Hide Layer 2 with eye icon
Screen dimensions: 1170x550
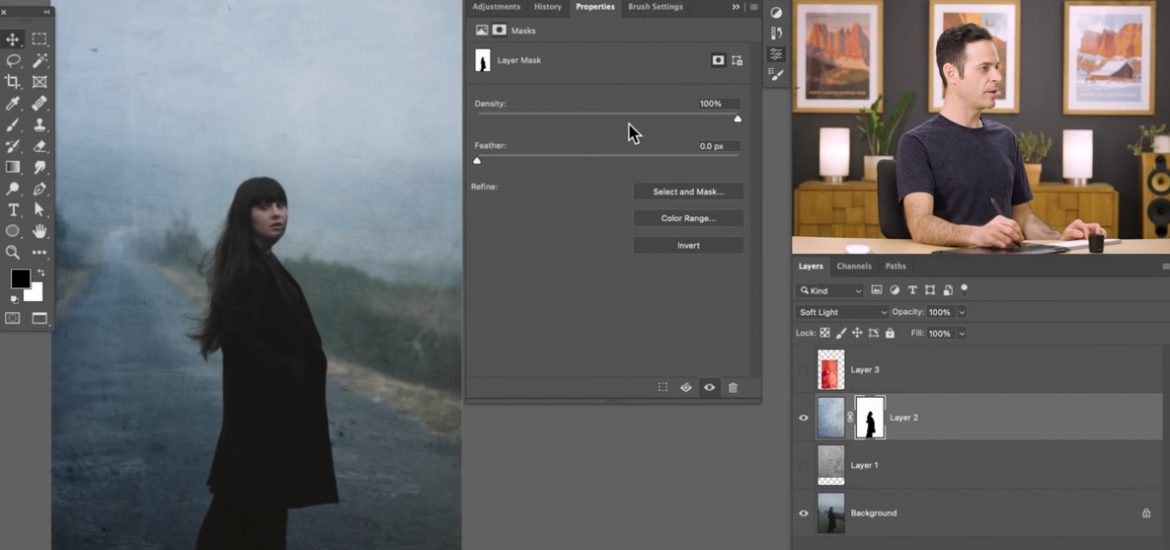804,417
